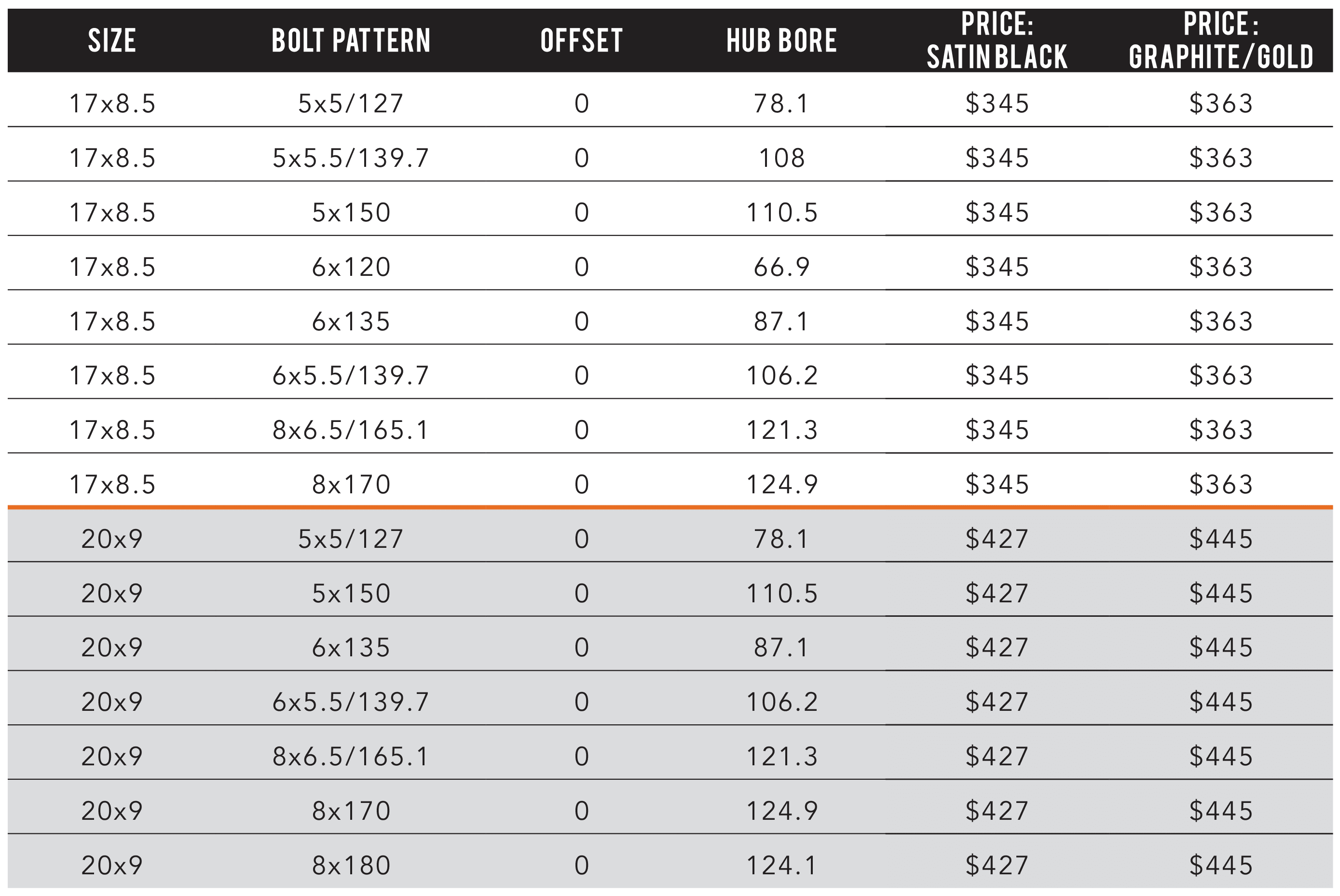Select the 17x8.5 6x120 bolt pattern cell

click(351, 268)
